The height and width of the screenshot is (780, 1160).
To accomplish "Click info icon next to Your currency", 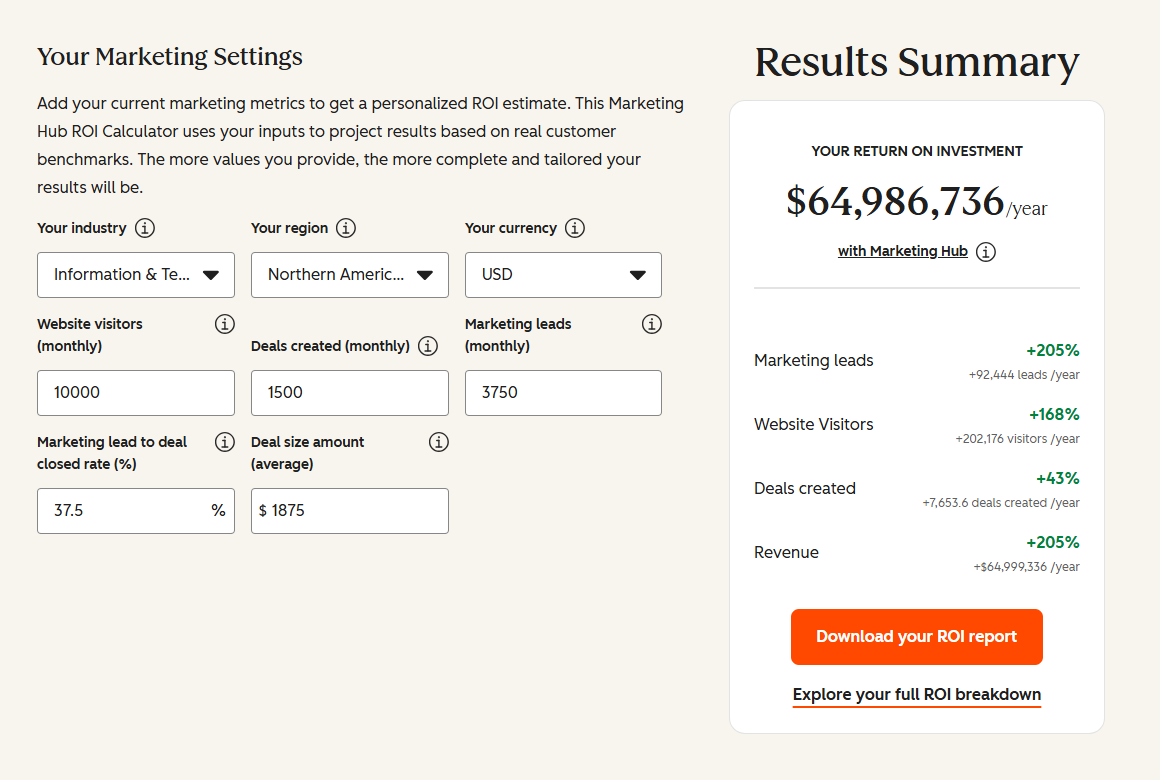I will tap(575, 228).
